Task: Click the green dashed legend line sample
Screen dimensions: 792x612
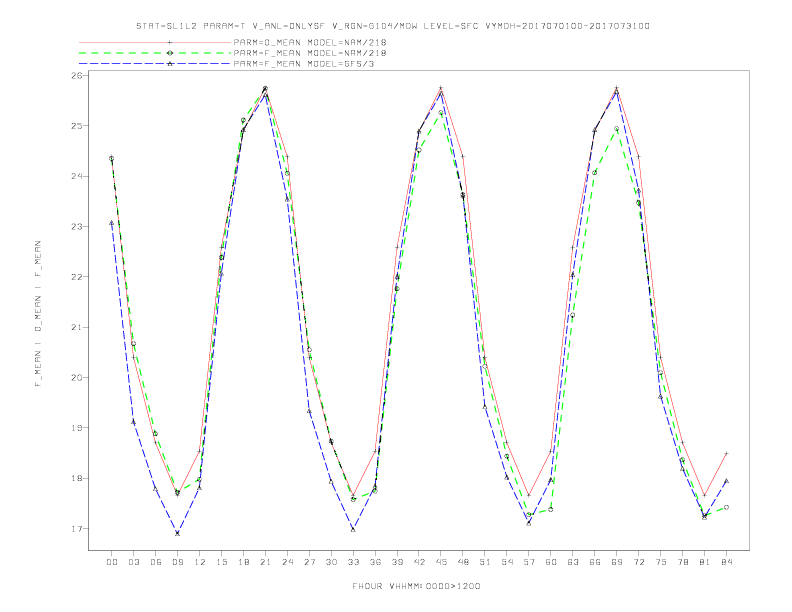Action: 155,53
